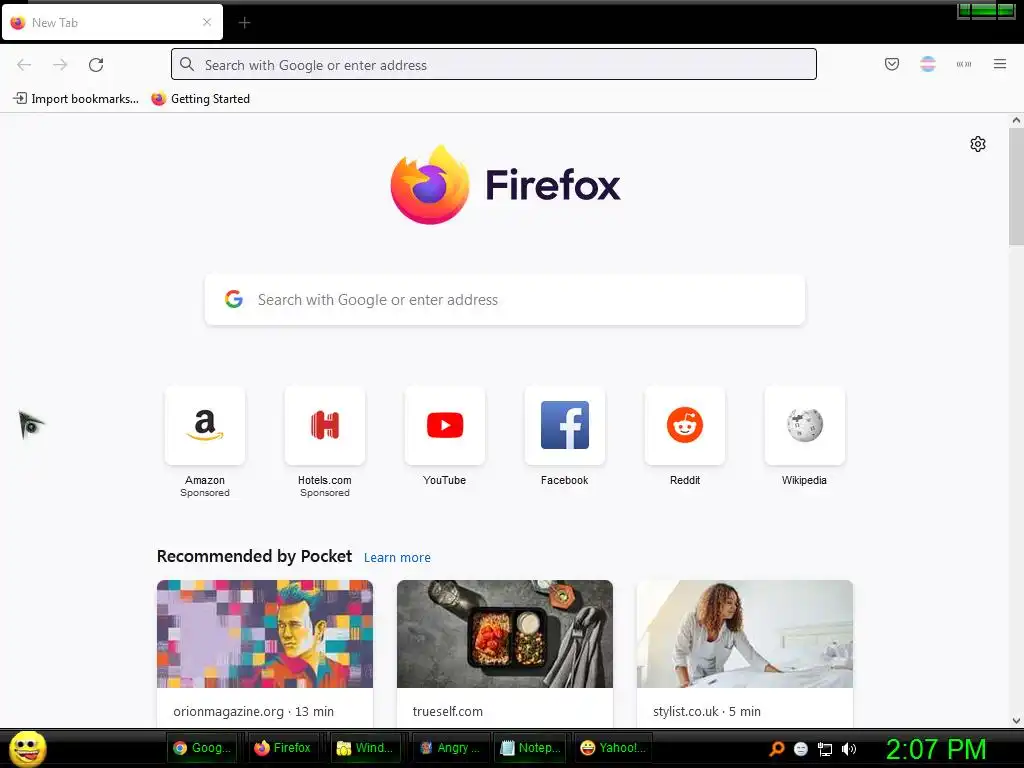Click the magnifier icon in address bar
The height and width of the screenshot is (768, 1024).
click(187, 65)
